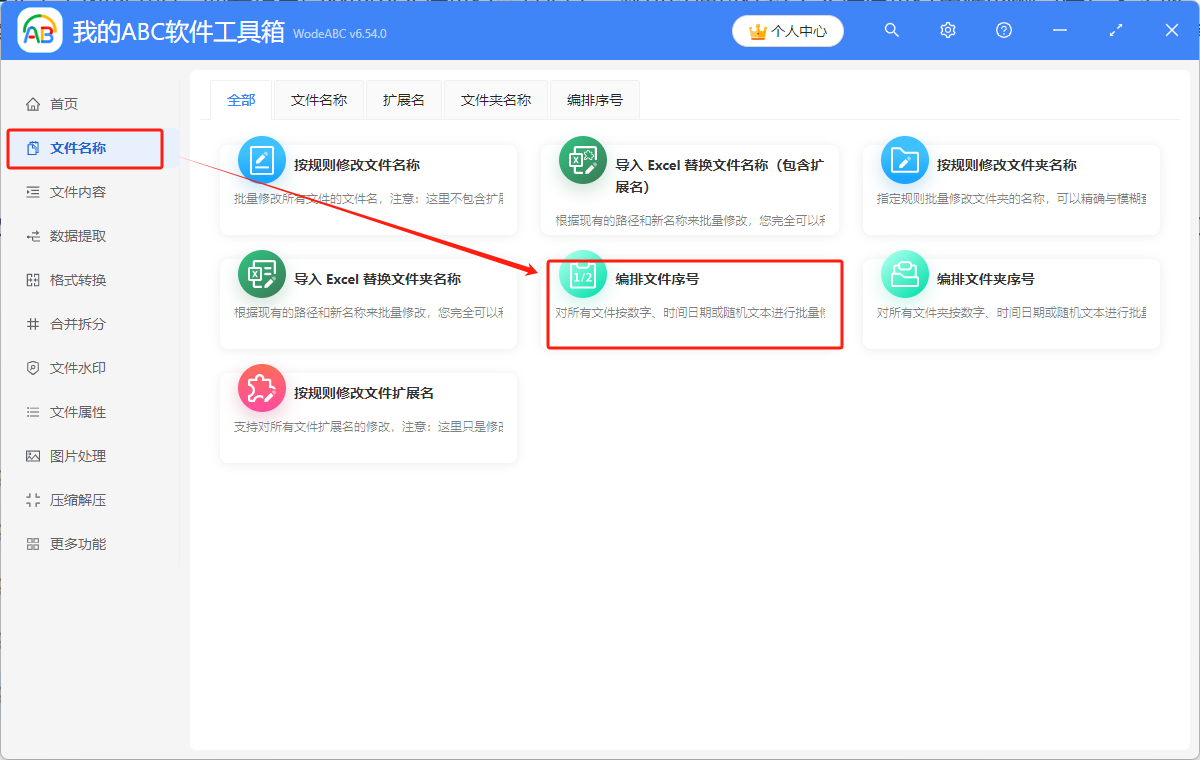Open the 文件夹名称 tab
Image resolution: width=1200 pixels, height=760 pixels.
pyautogui.click(x=496, y=100)
